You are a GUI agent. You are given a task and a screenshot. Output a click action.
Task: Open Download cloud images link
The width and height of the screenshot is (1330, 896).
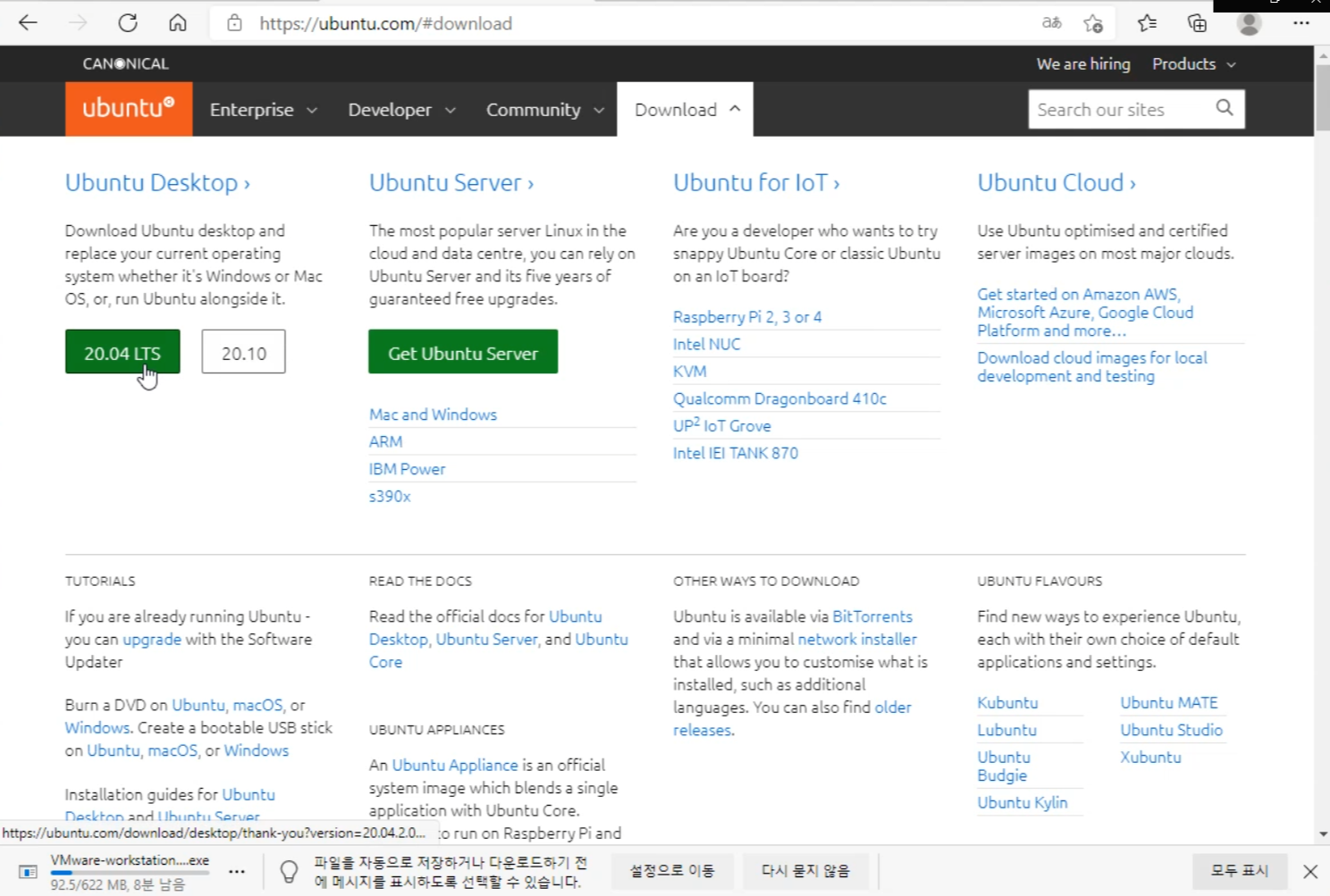1092,366
